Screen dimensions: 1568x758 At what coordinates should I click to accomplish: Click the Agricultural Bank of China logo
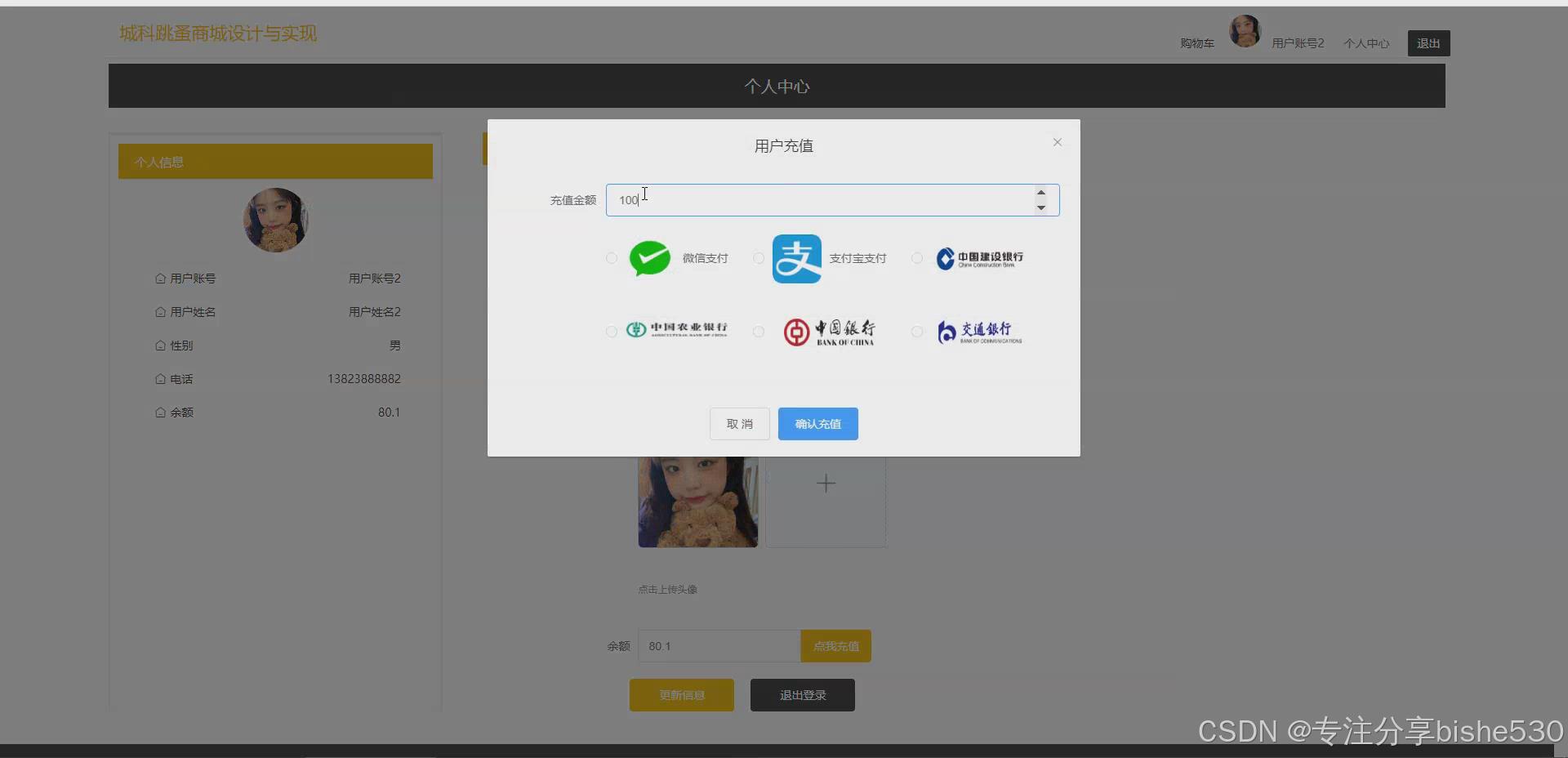(x=676, y=329)
